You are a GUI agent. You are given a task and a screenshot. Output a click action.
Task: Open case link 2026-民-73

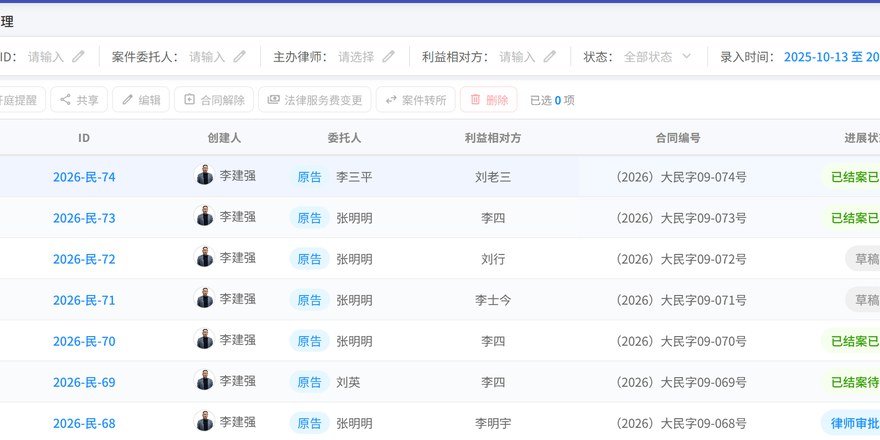(84, 218)
